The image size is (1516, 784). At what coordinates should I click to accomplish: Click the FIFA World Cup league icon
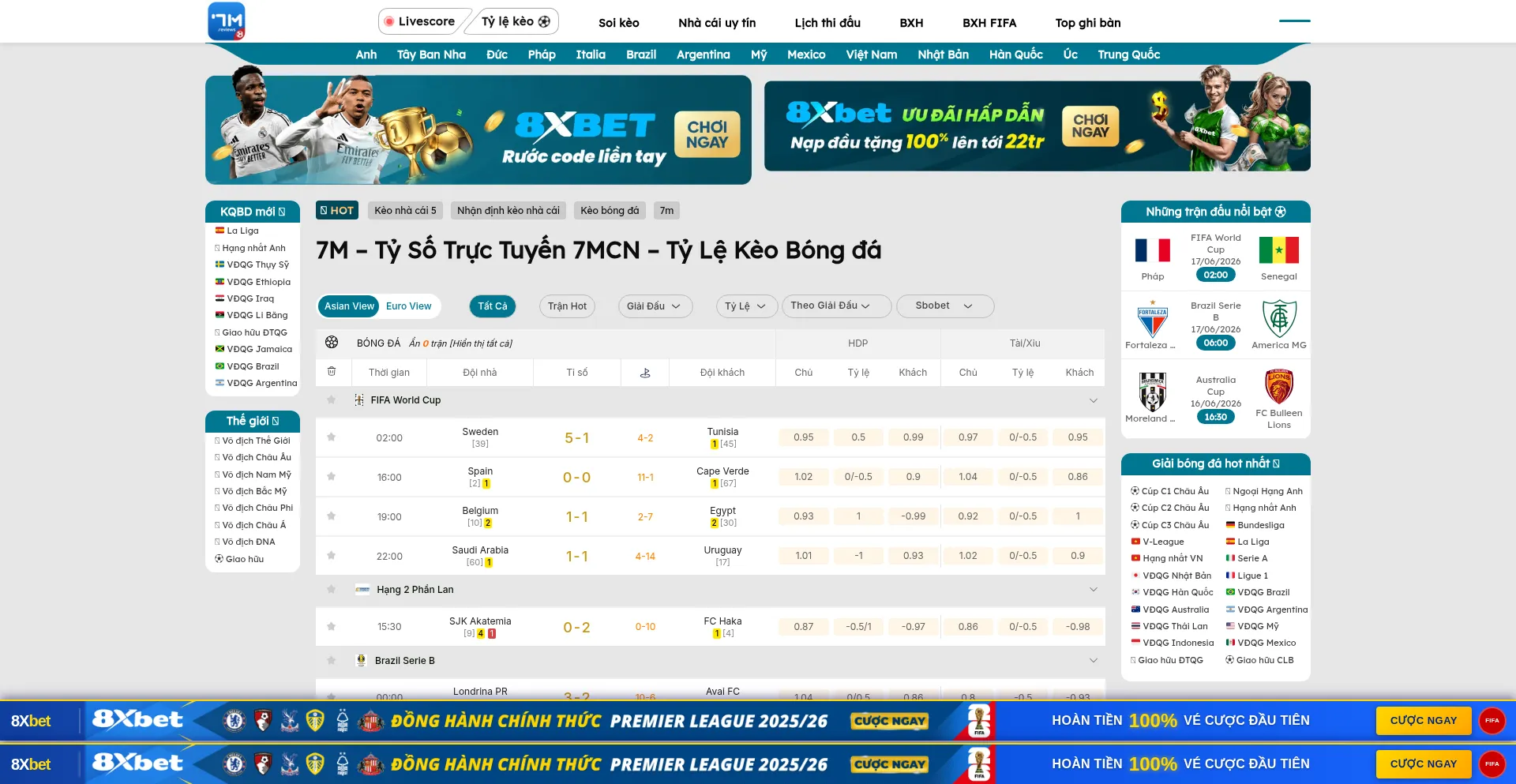pos(359,400)
